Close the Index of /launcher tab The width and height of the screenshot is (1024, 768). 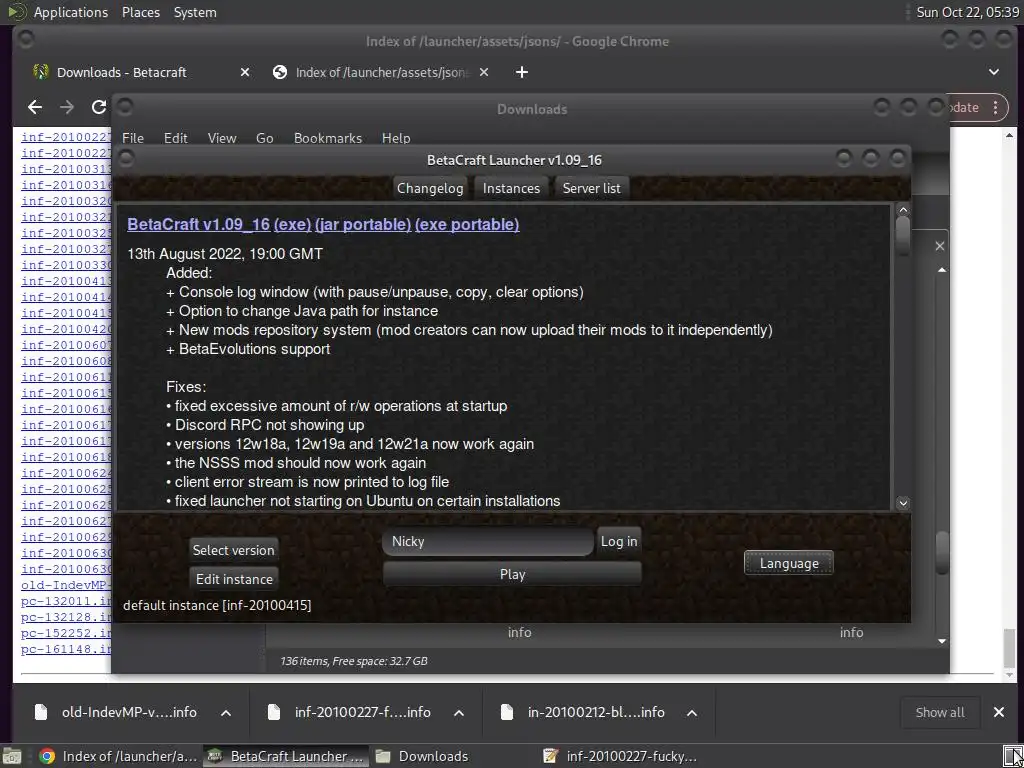tap(484, 72)
